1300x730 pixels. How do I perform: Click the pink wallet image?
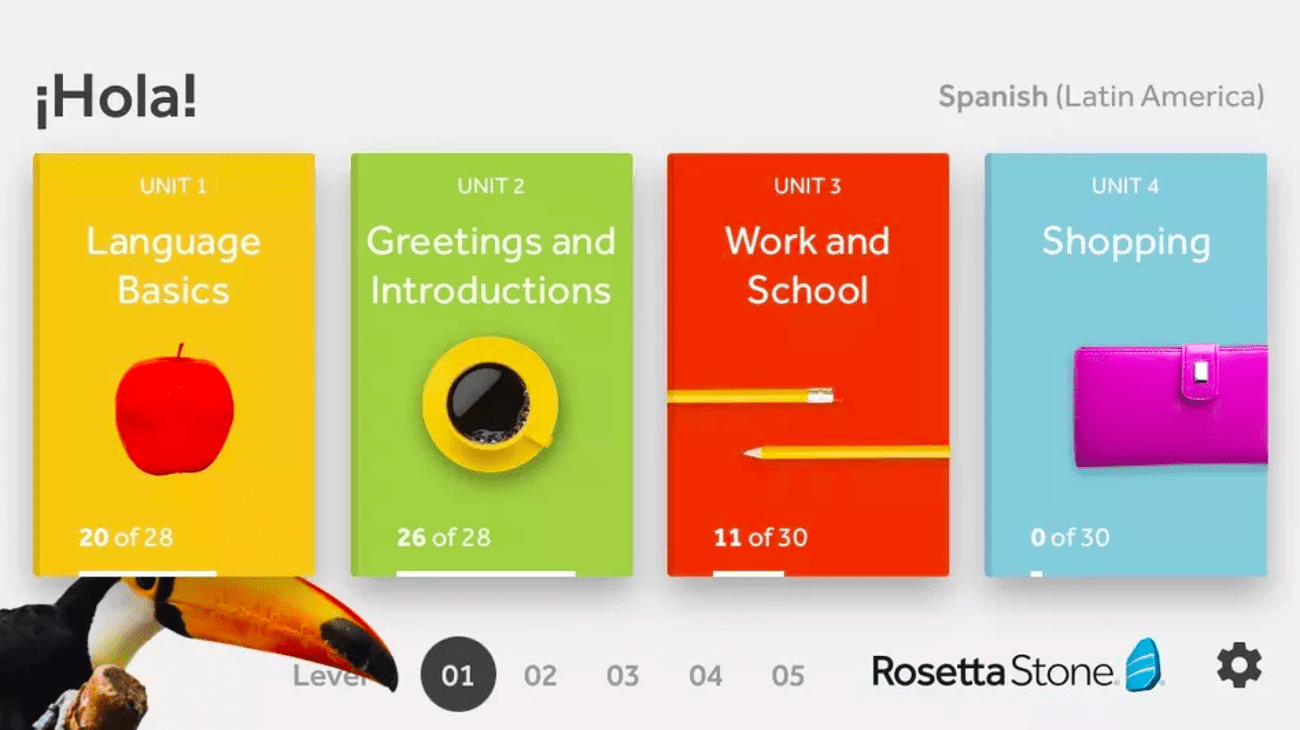tap(1170, 406)
